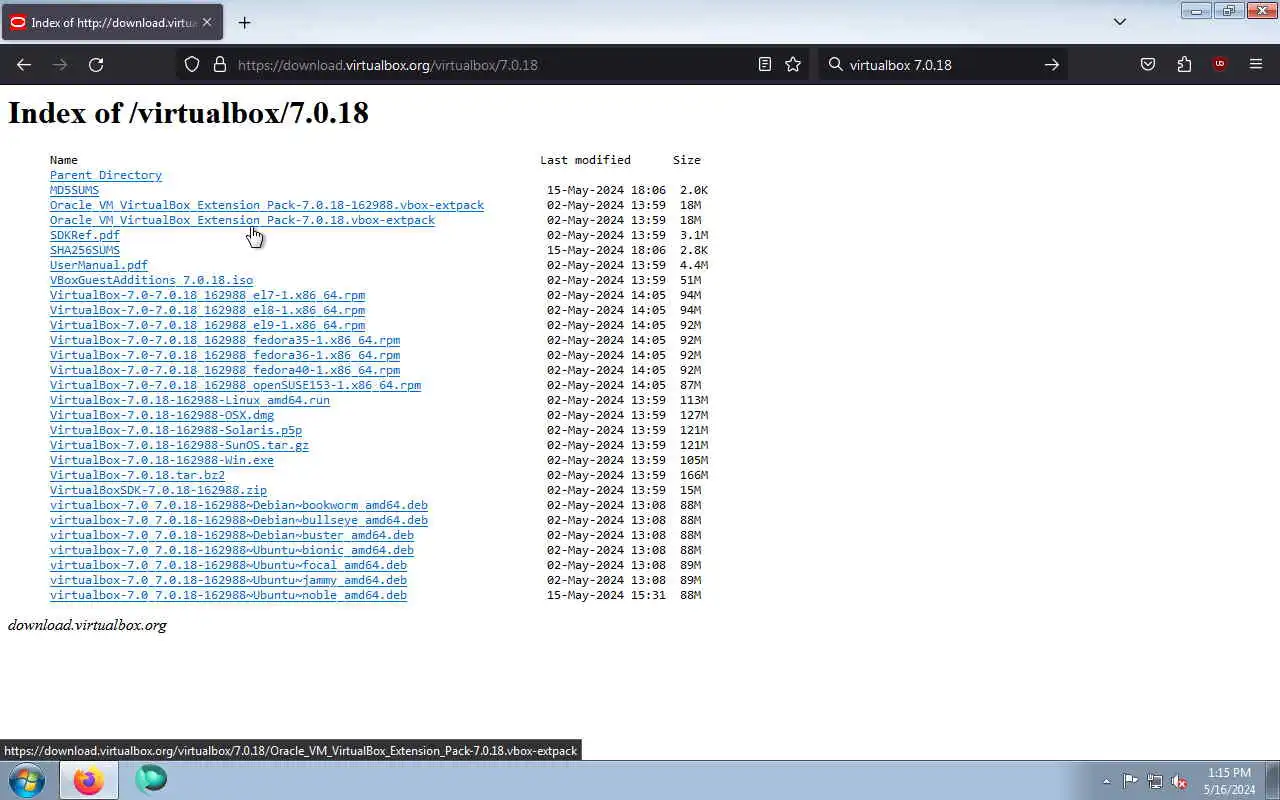
Task: Download the Ubuntu focal amd64 deb
Action: 228,565
